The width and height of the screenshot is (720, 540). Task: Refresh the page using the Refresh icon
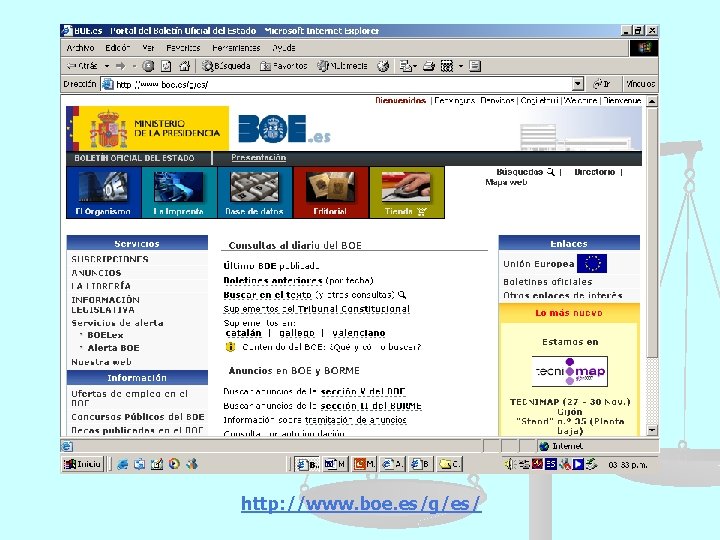pyautogui.click(x=166, y=66)
